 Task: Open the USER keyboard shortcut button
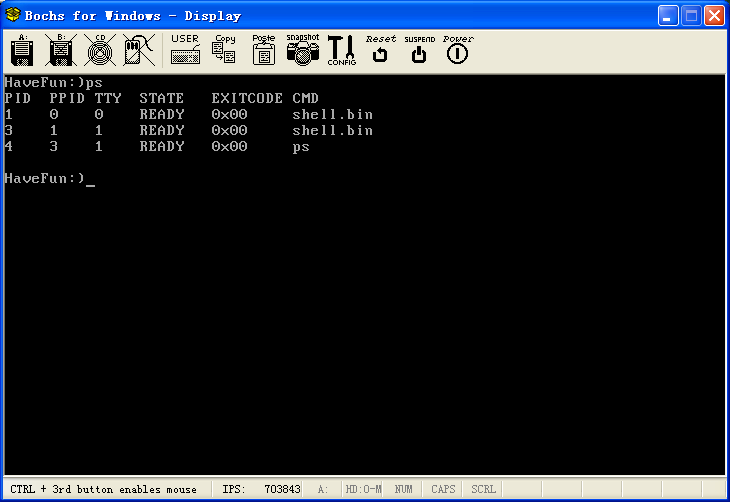[x=185, y=49]
